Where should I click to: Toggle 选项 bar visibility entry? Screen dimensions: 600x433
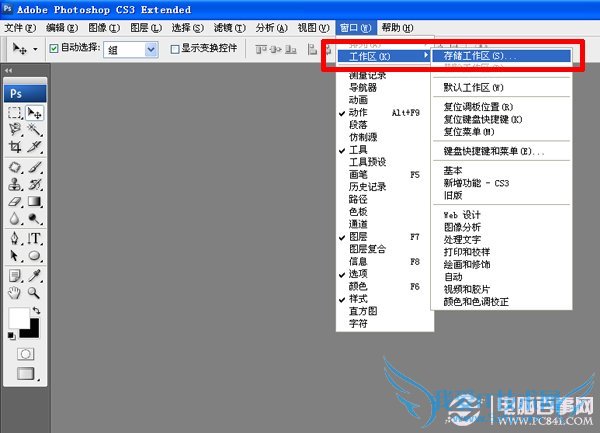click(385, 274)
